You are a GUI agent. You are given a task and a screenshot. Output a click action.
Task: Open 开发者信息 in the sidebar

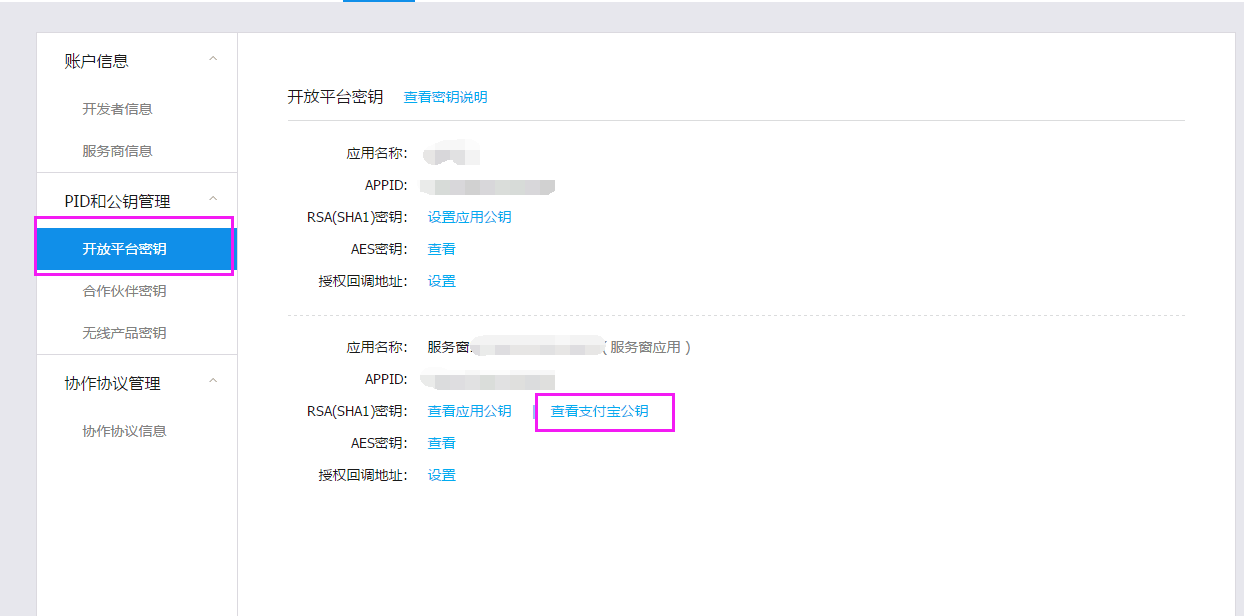point(117,109)
